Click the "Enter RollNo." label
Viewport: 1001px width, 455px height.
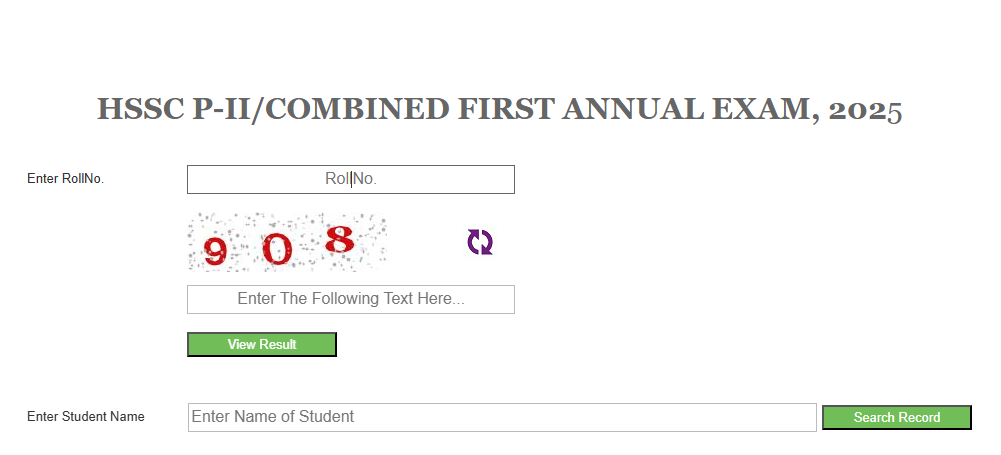pyautogui.click(x=66, y=179)
